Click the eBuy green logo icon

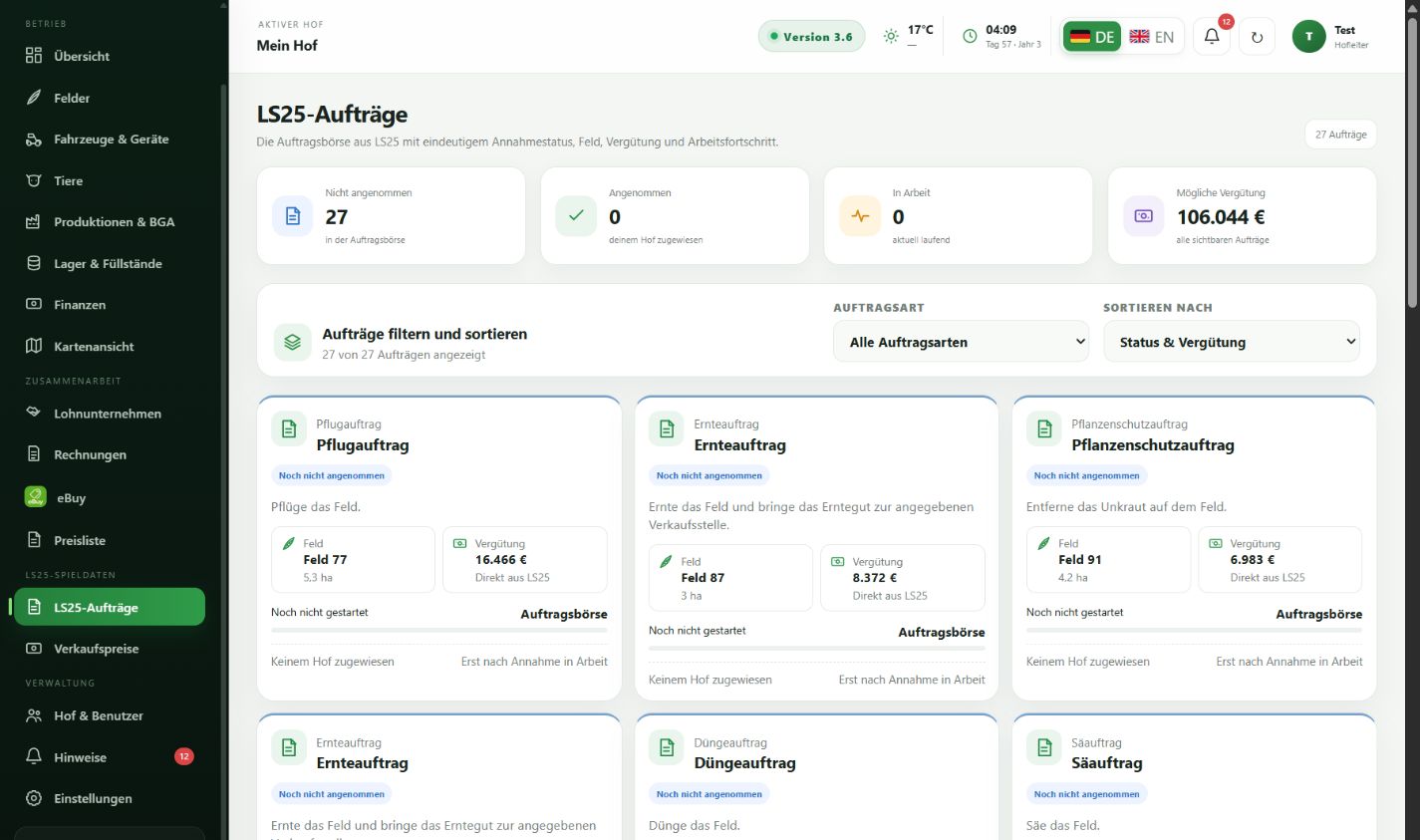(36, 497)
